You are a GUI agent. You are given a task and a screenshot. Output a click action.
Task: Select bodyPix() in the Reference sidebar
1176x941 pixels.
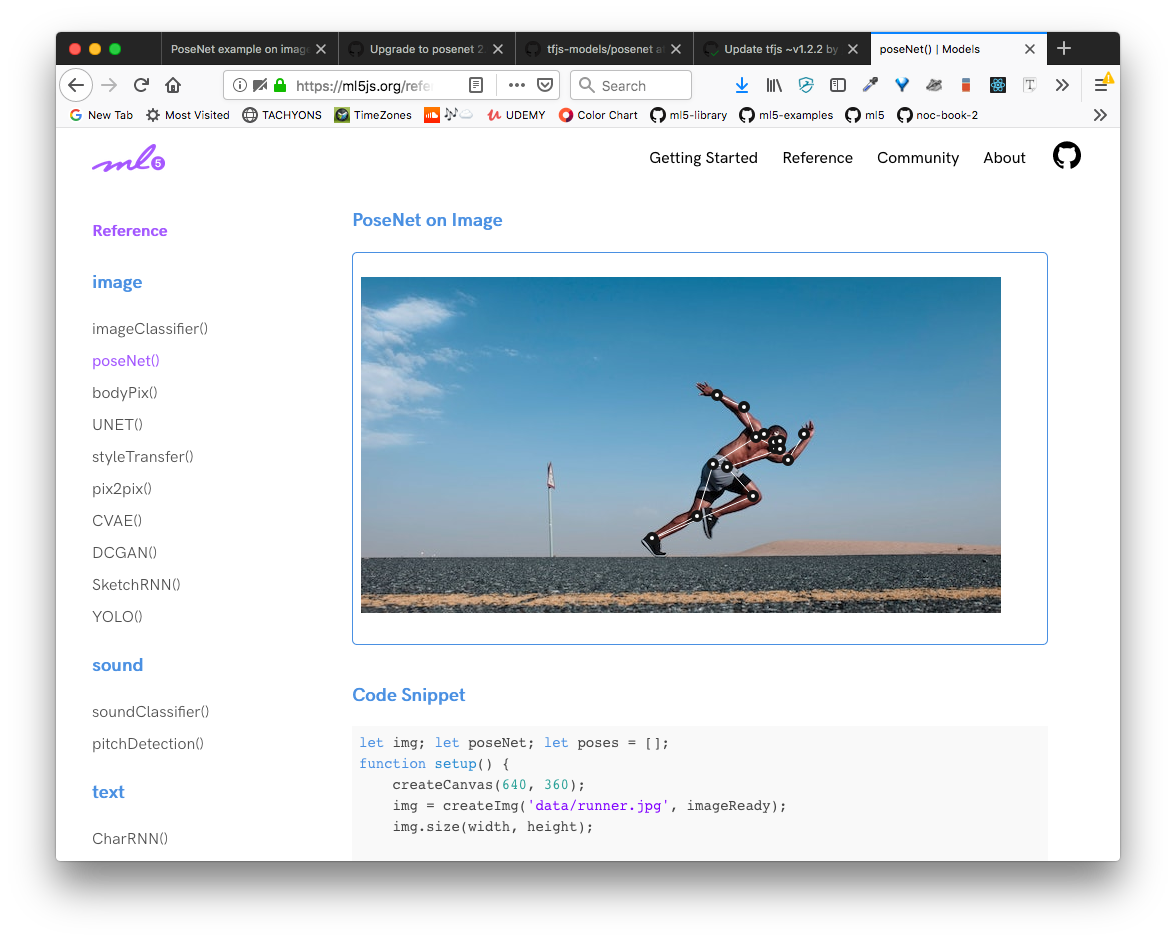click(x=124, y=392)
